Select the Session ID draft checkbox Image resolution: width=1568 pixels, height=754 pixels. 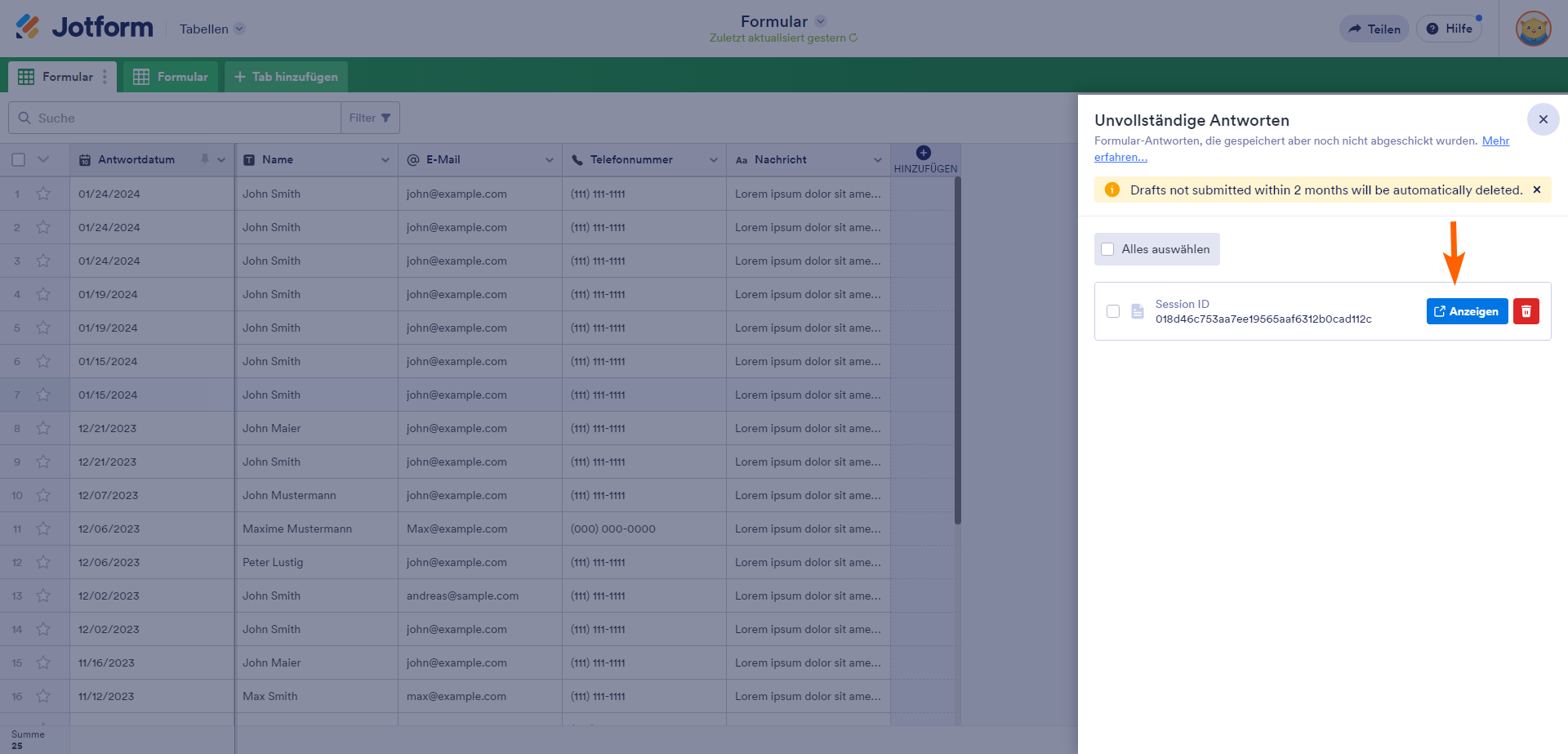pyautogui.click(x=1112, y=311)
